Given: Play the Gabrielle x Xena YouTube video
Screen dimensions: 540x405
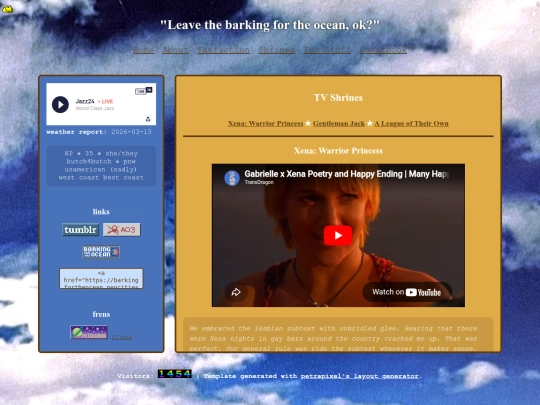Looking at the screenshot, I should tap(338, 235).
